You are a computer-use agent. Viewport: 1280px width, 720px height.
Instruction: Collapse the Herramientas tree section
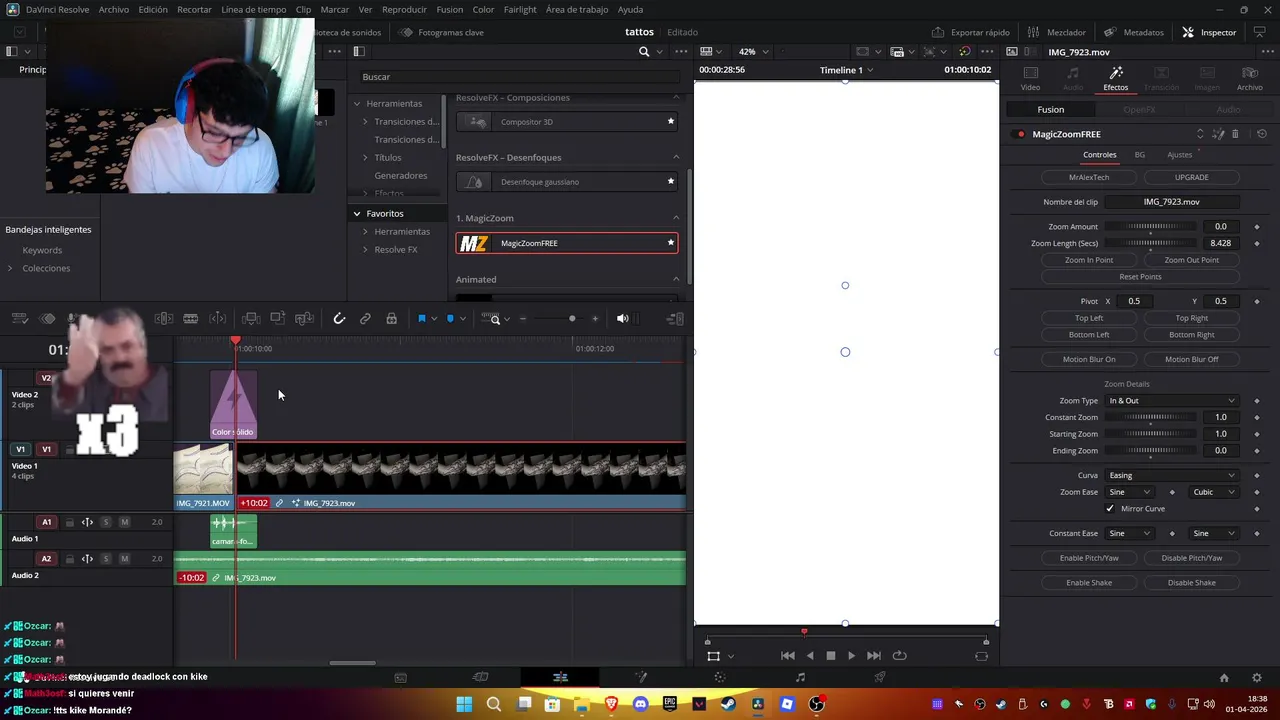coord(356,104)
